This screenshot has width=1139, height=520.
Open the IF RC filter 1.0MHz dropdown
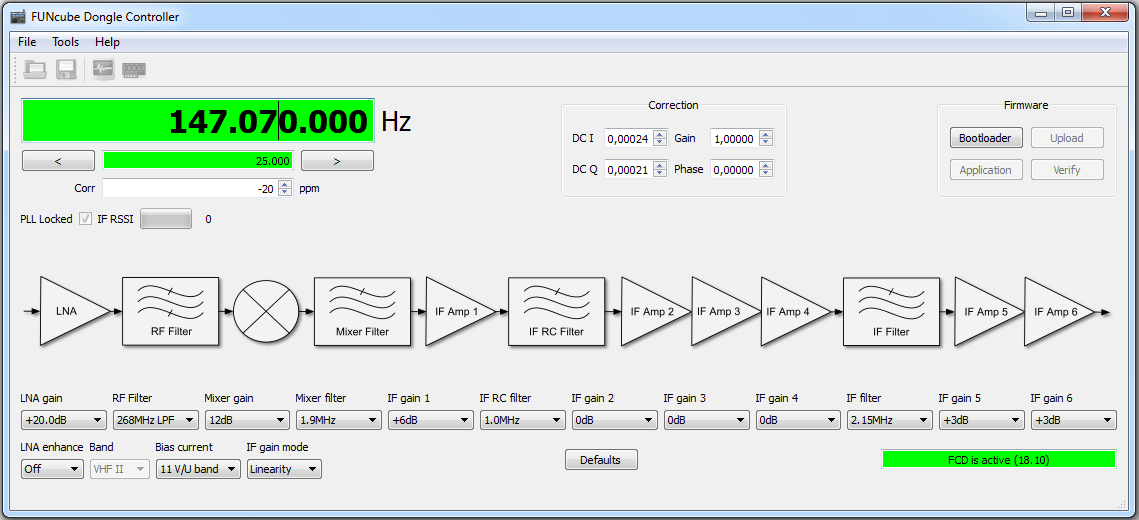(x=523, y=420)
